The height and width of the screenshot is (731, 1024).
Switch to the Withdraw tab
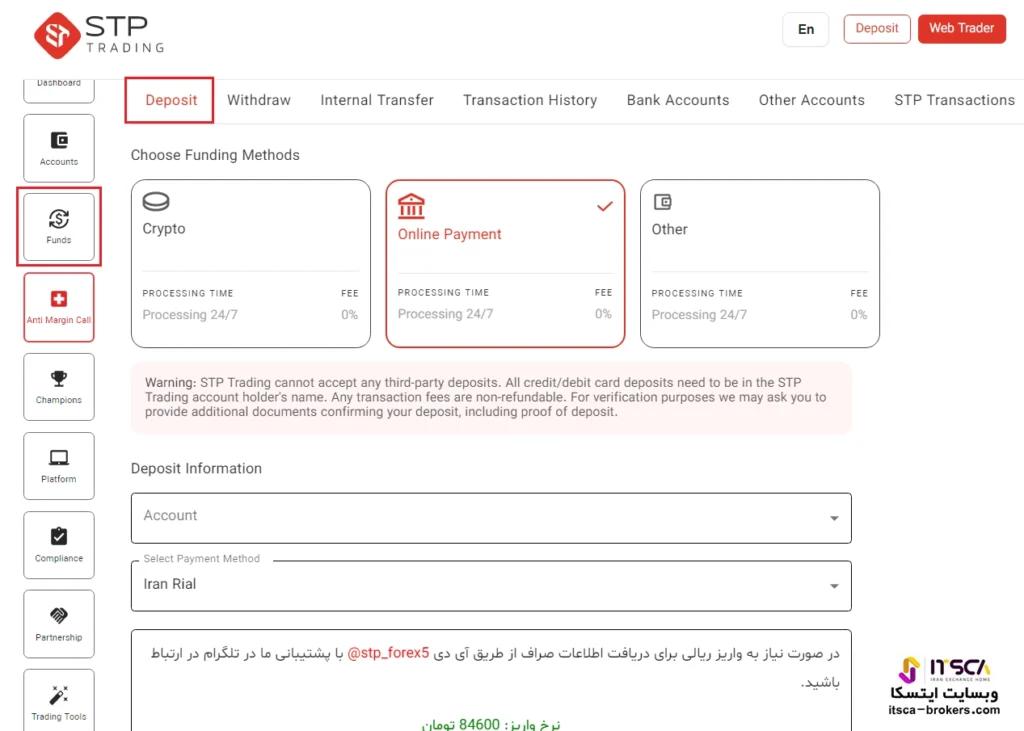click(x=259, y=100)
